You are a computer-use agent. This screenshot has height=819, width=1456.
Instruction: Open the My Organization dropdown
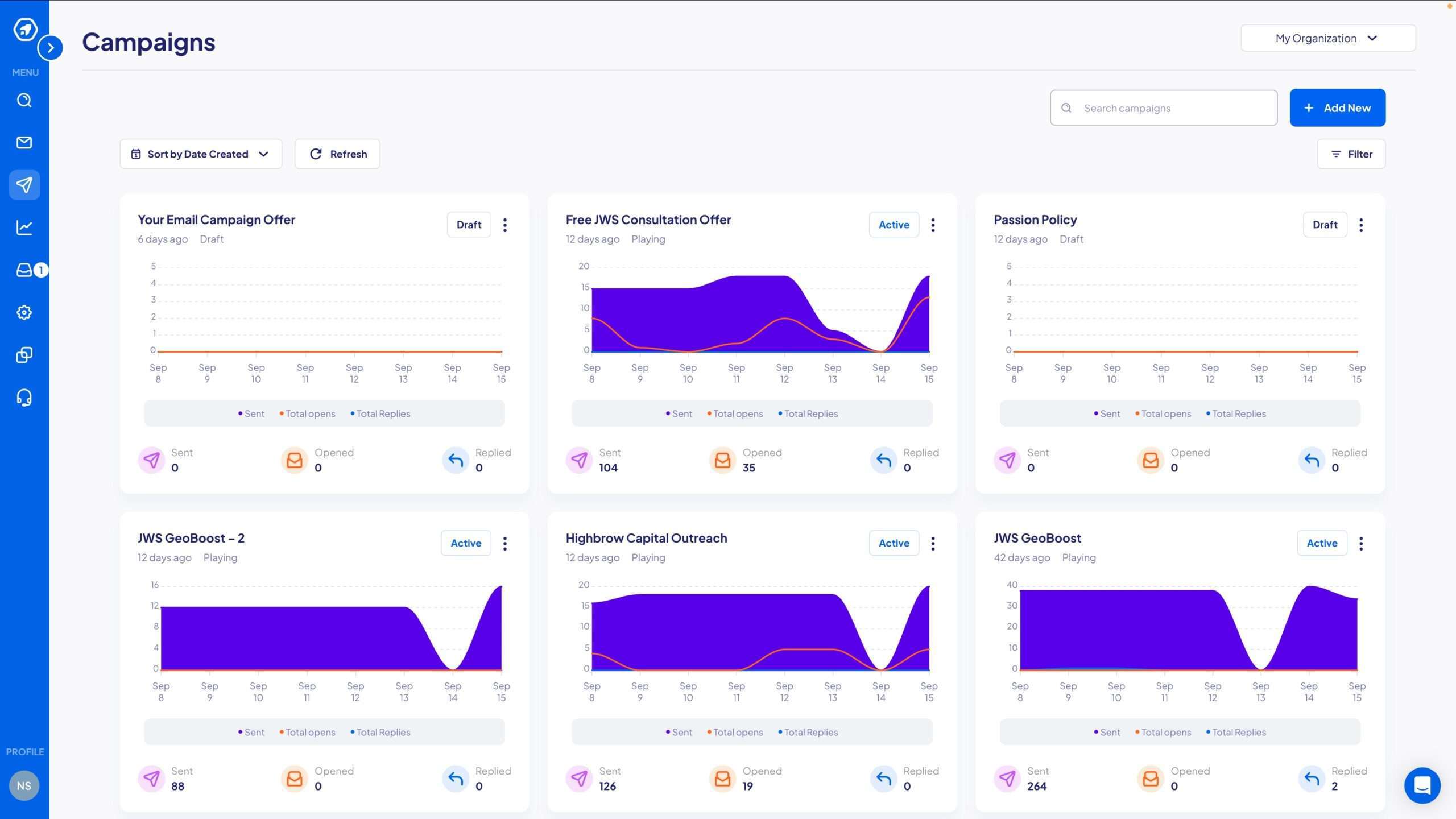[1328, 38]
